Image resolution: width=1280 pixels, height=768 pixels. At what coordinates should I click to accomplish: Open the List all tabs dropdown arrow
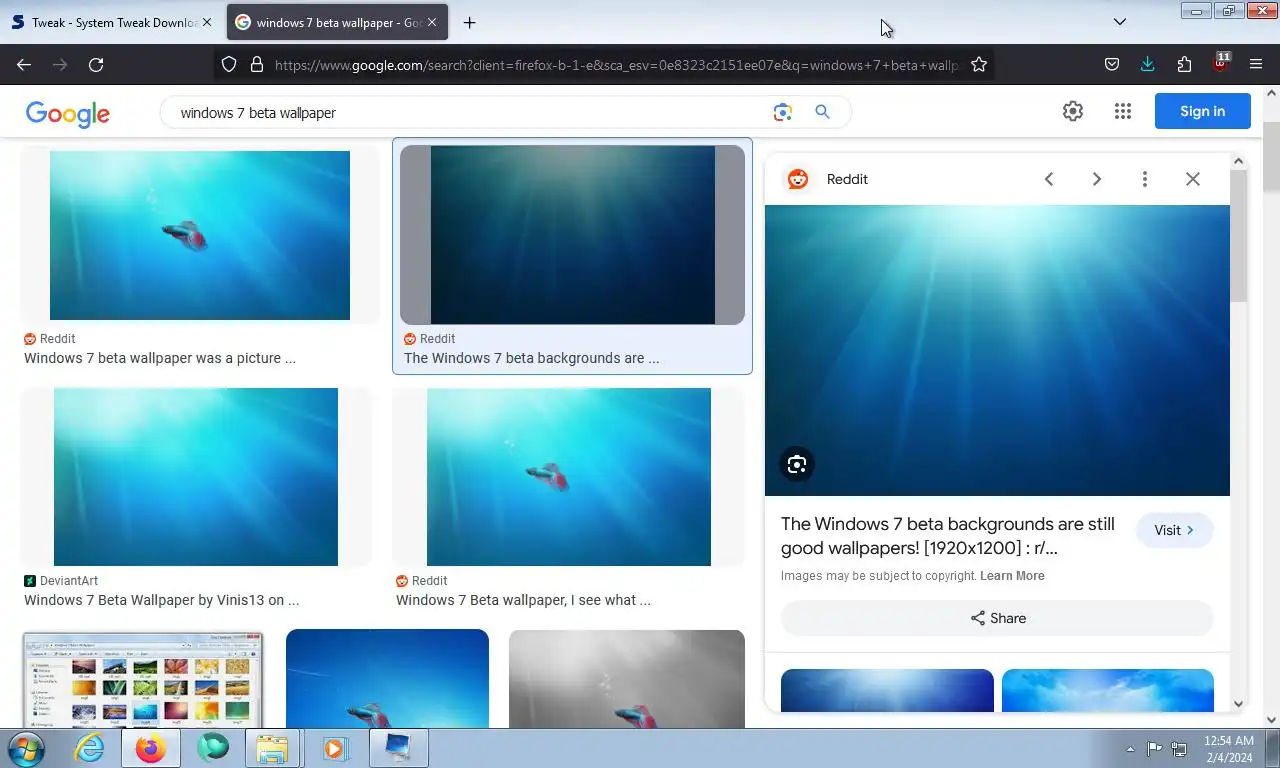[1120, 22]
